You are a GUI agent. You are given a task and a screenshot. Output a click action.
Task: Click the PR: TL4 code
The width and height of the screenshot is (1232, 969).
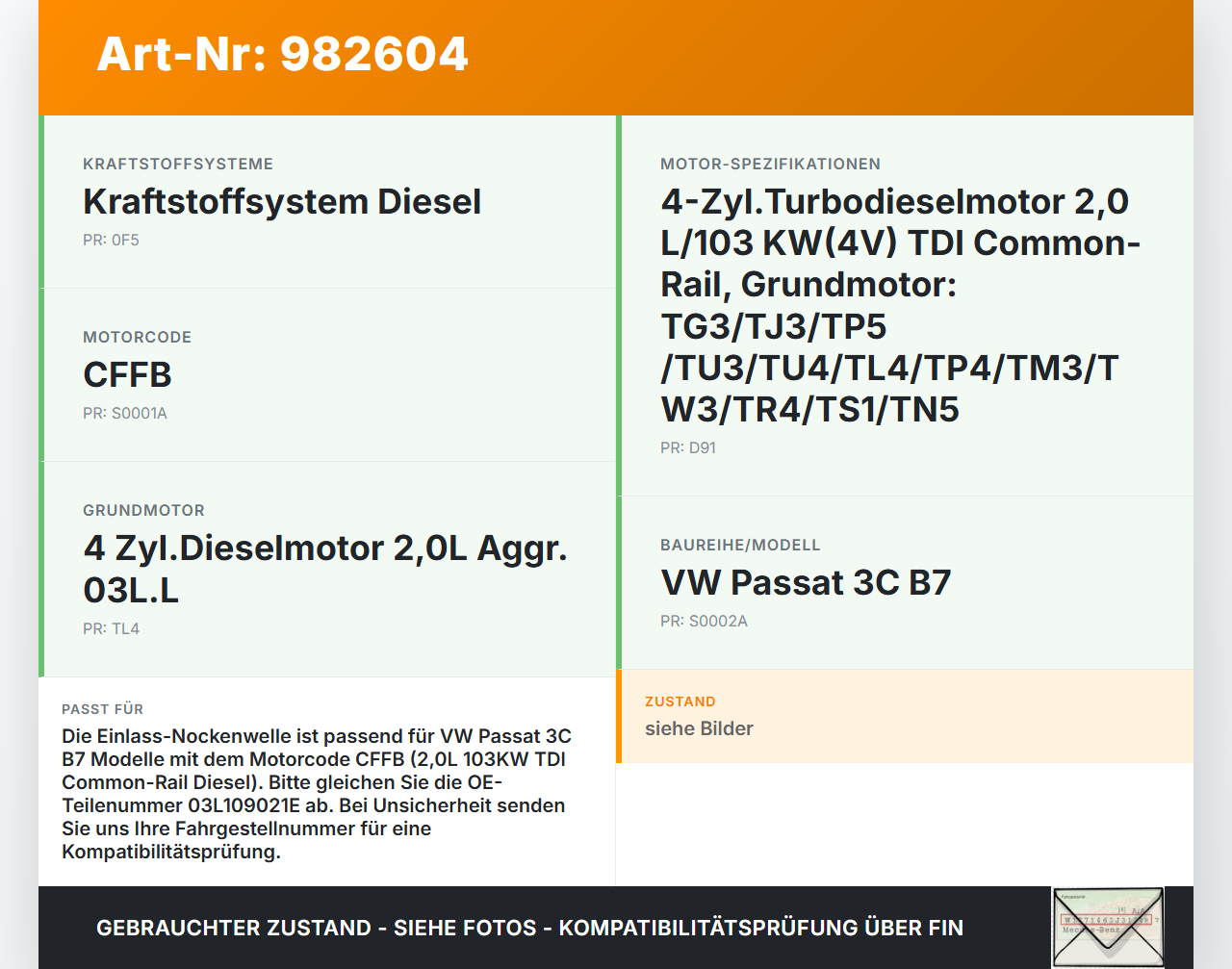(111, 629)
